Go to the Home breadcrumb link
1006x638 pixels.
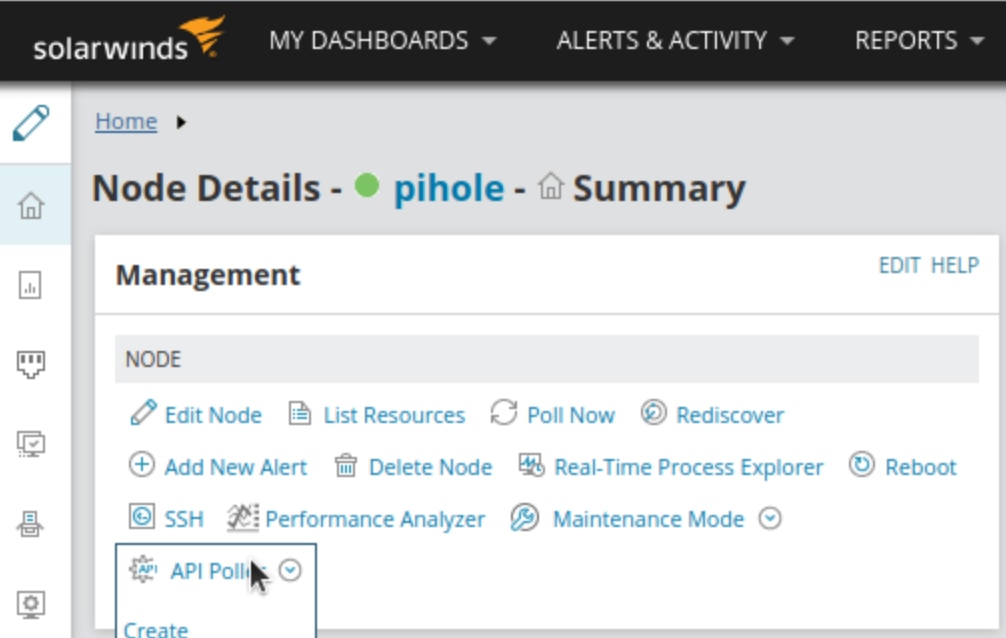pyautogui.click(x=126, y=121)
